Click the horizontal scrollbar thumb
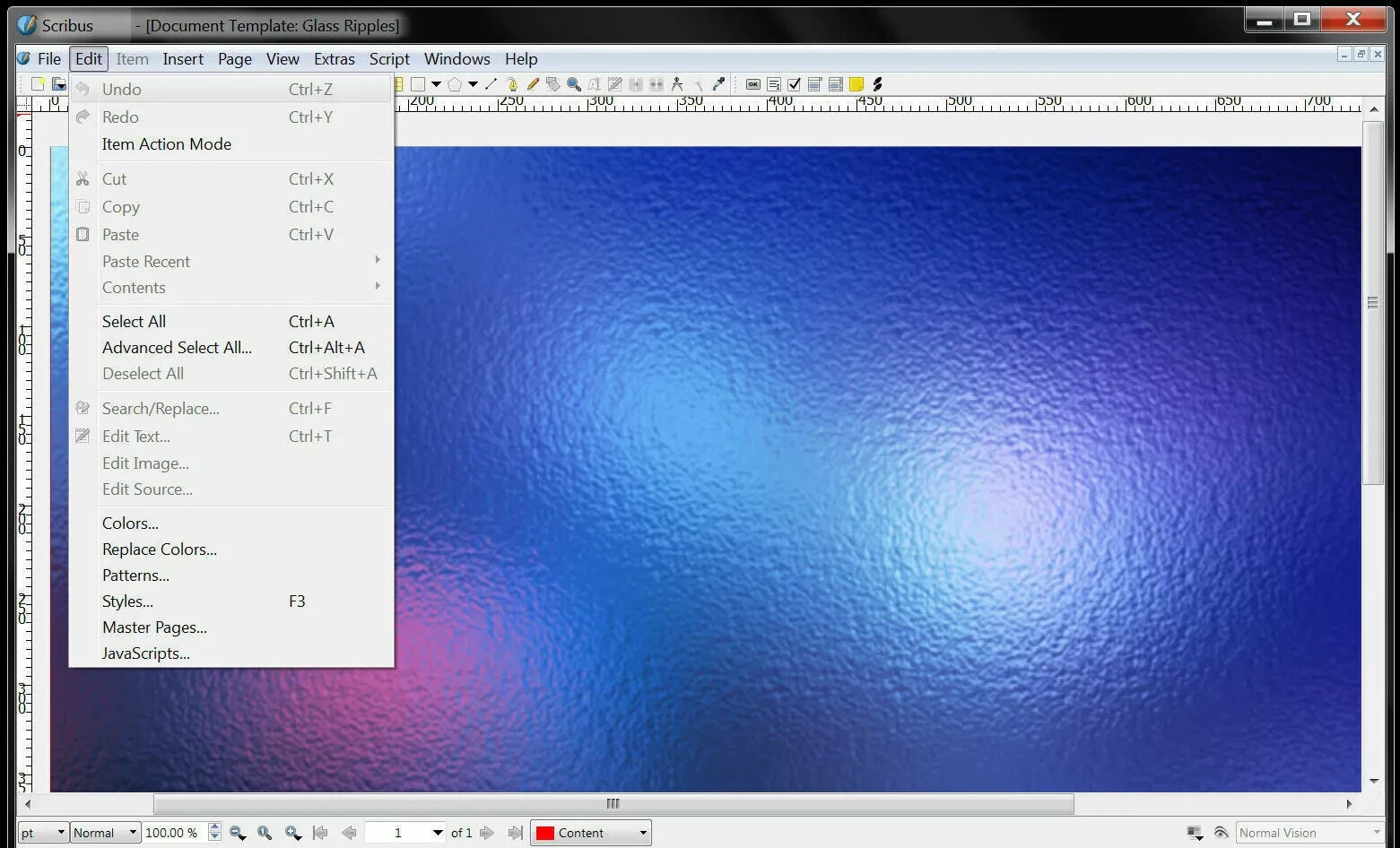This screenshot has height=848, width=1400. pos(613,803)
